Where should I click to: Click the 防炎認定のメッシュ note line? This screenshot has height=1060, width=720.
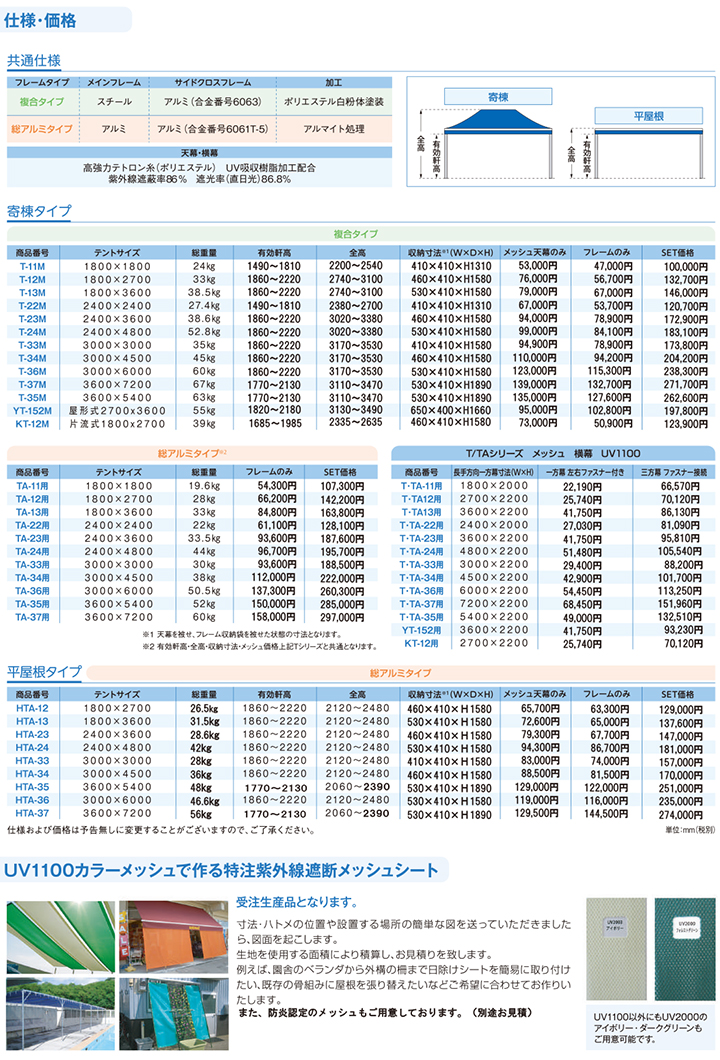(x=385, y=1013)
